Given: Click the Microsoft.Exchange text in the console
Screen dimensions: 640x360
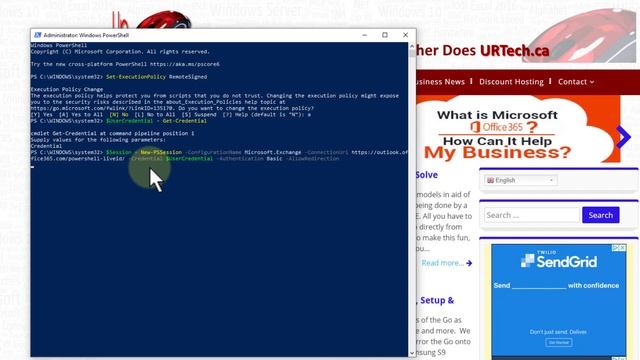Looking at the screenshot, I should click(273, 152).
